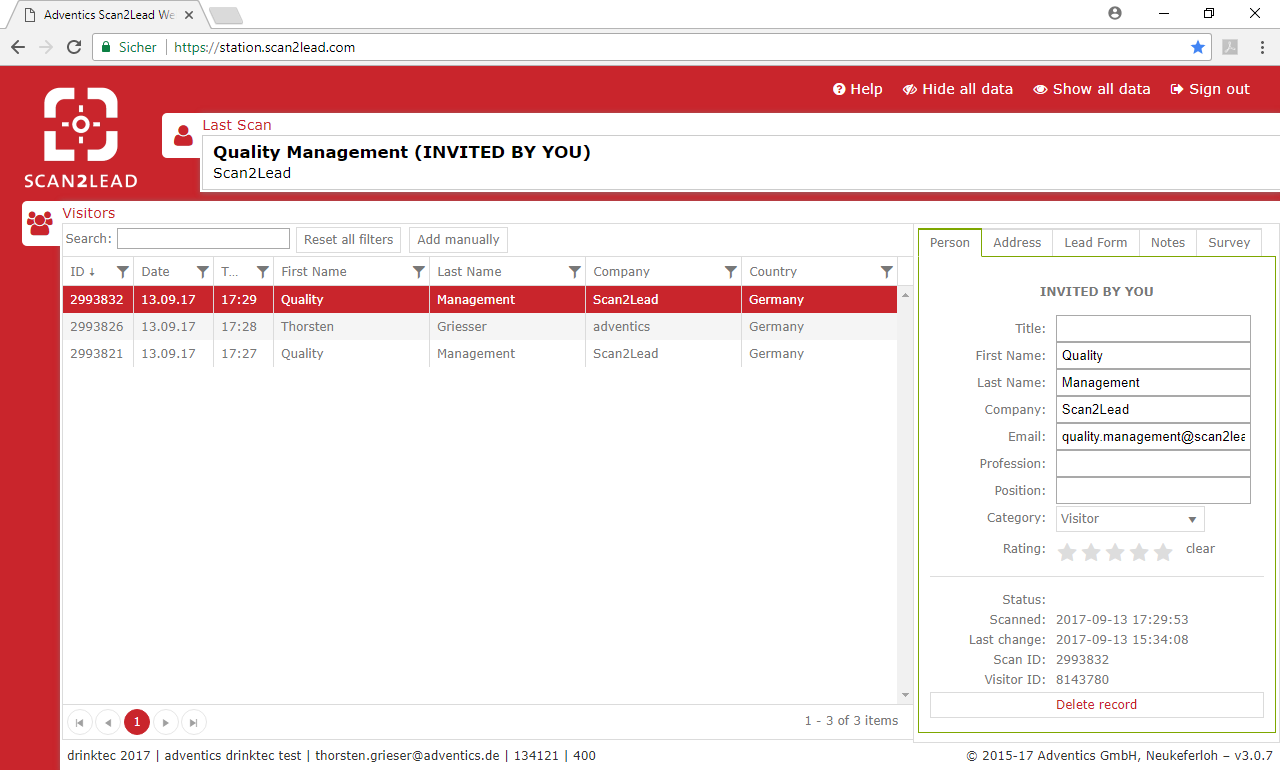Go to first page of visitors
Image resolution: width=1280 pixels, height=770 pixels.
tap(80, 722)
